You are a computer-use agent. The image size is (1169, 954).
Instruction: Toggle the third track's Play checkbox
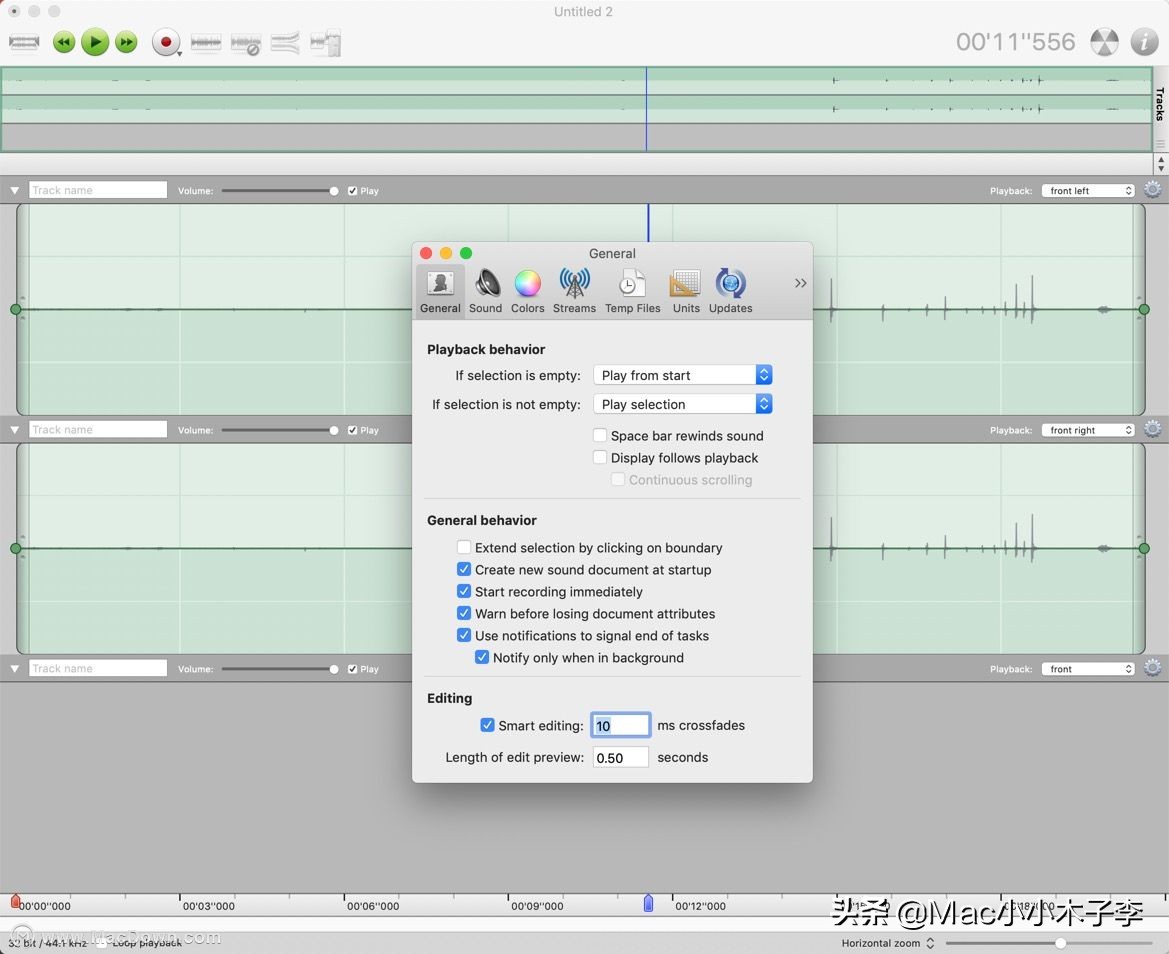click(x=353, y=669)
